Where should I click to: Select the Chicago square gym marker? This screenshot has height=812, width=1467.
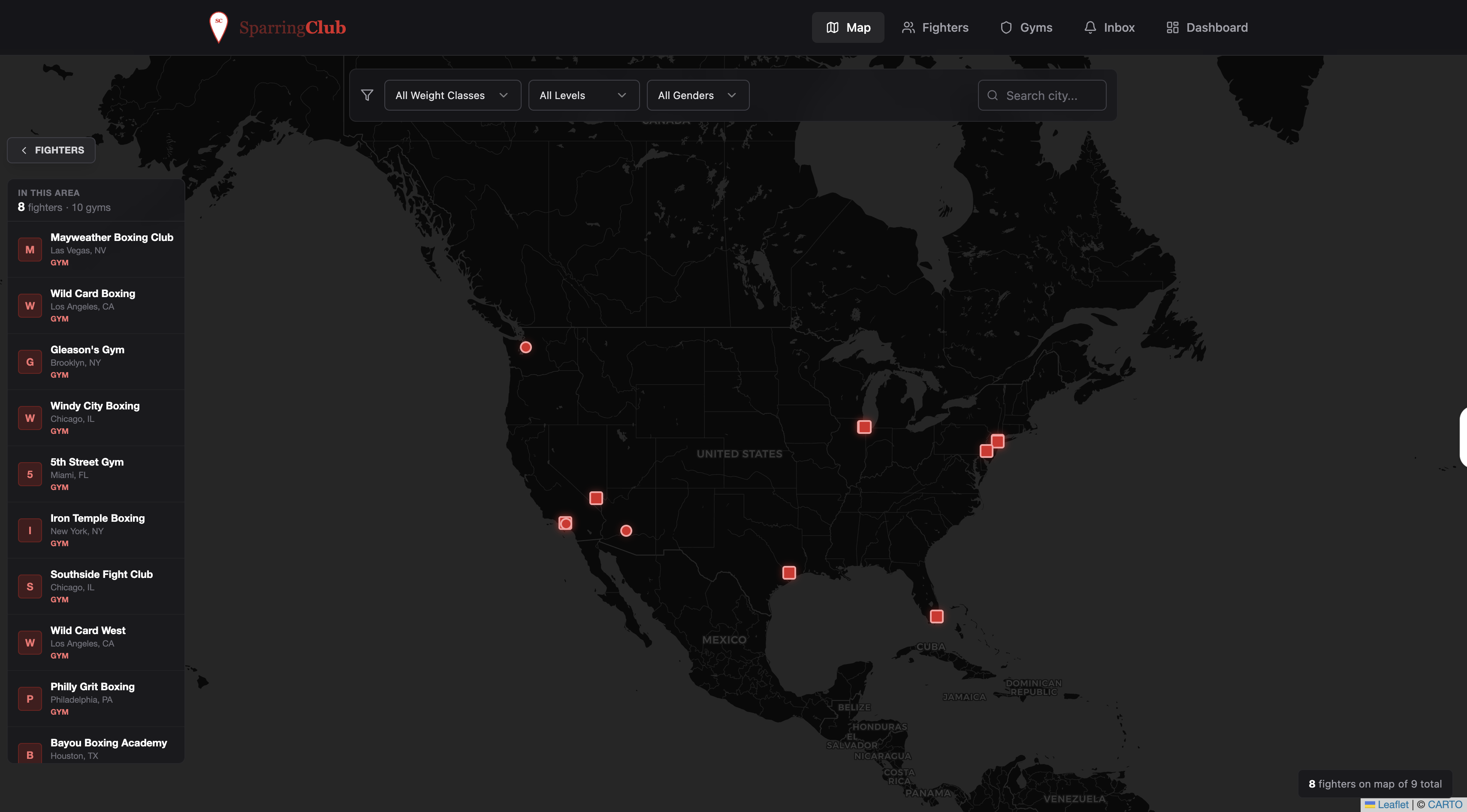pos(864,427)
